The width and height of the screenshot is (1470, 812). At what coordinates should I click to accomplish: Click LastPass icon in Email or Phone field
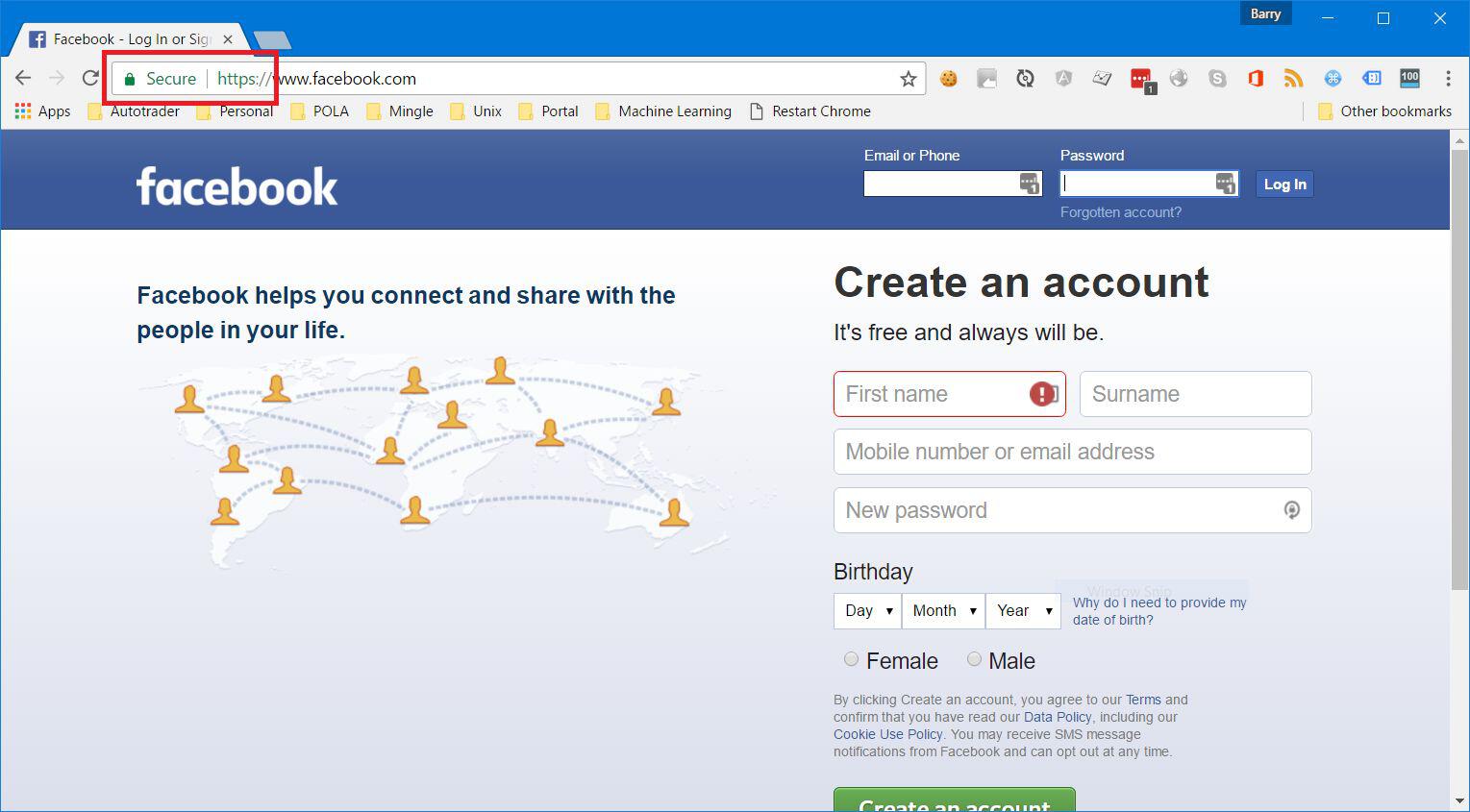(1029, 183)
